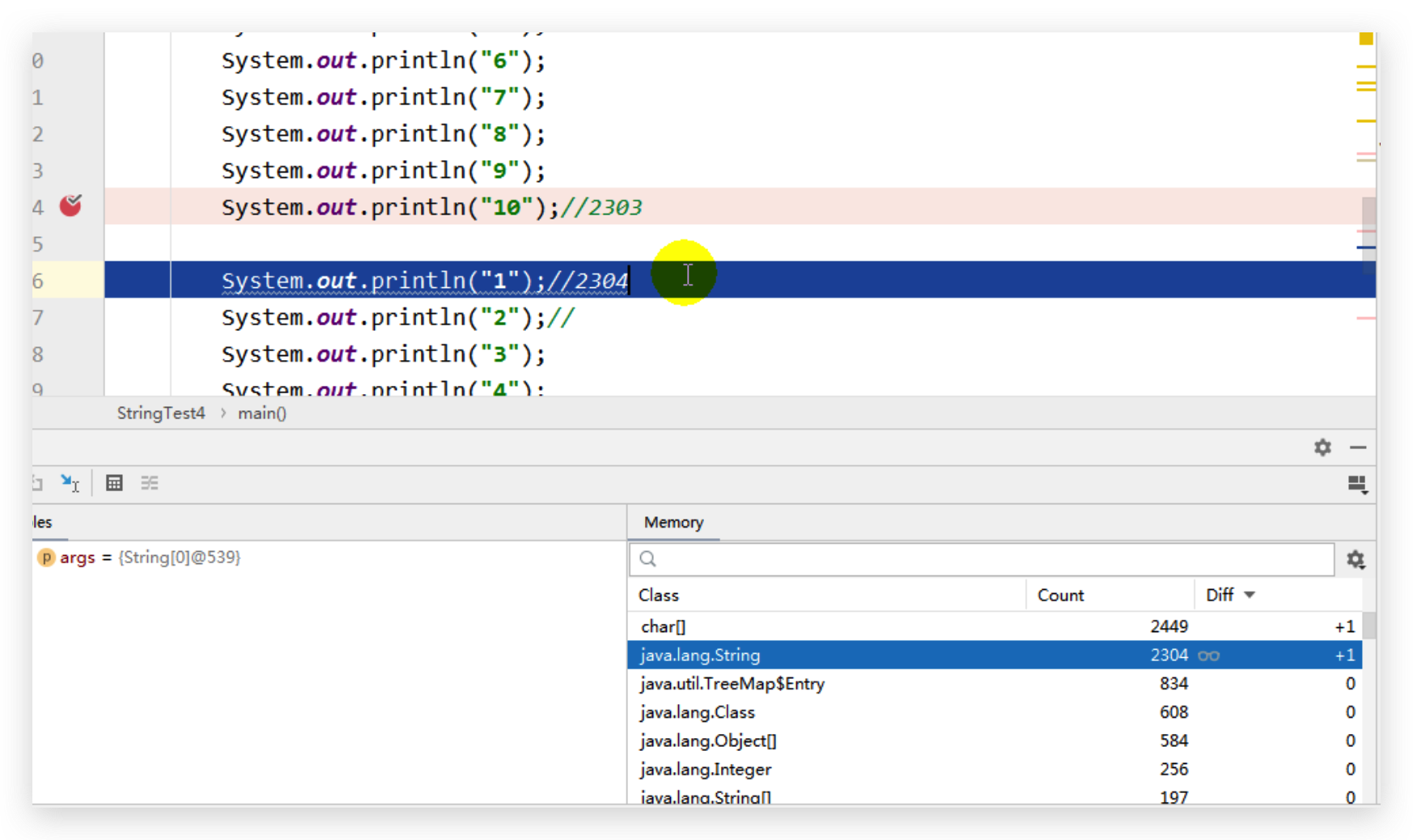Click the parameter icon beside args variable

(x=46, y=558)
